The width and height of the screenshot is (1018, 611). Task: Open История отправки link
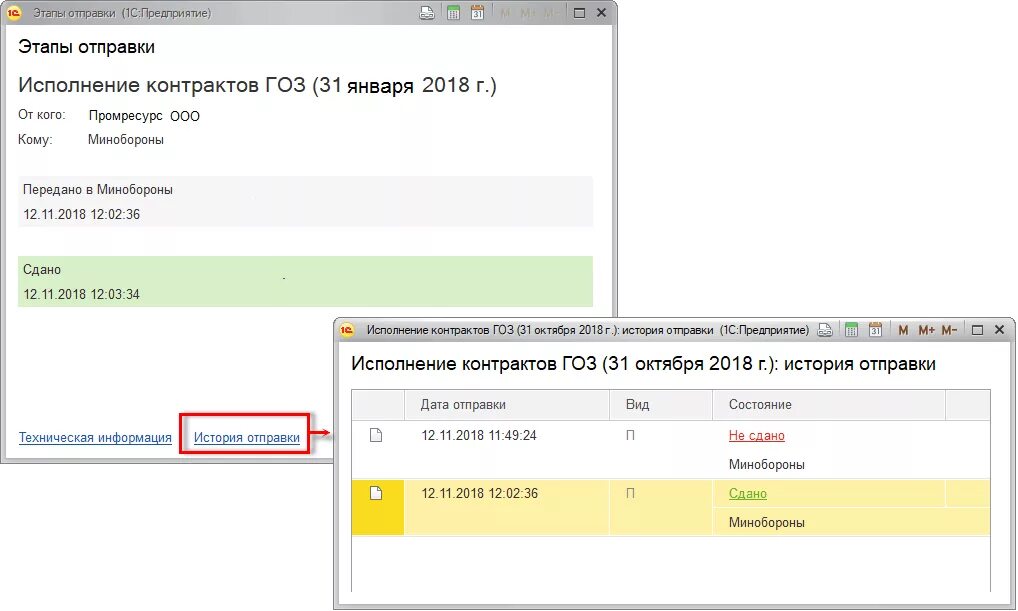click(x=247, y=438)
